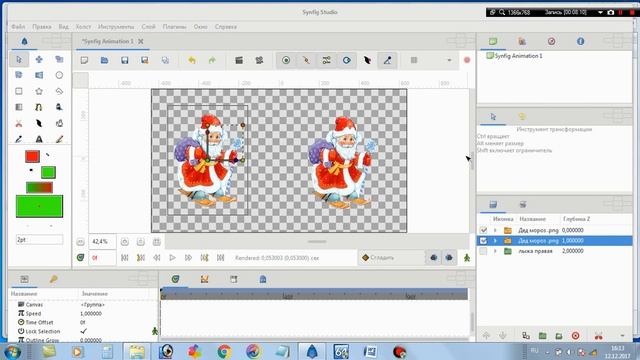Open the Справка menu
The width and height of the screenshot is (640, 360).
click(225, 27)
